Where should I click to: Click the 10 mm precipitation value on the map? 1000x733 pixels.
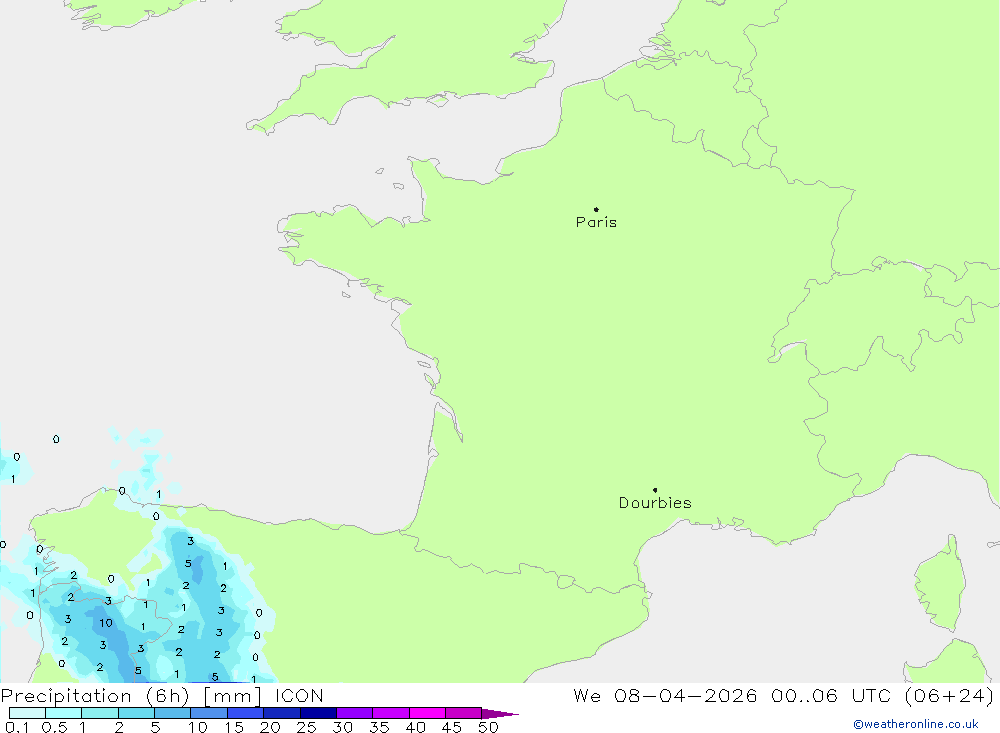105,623
